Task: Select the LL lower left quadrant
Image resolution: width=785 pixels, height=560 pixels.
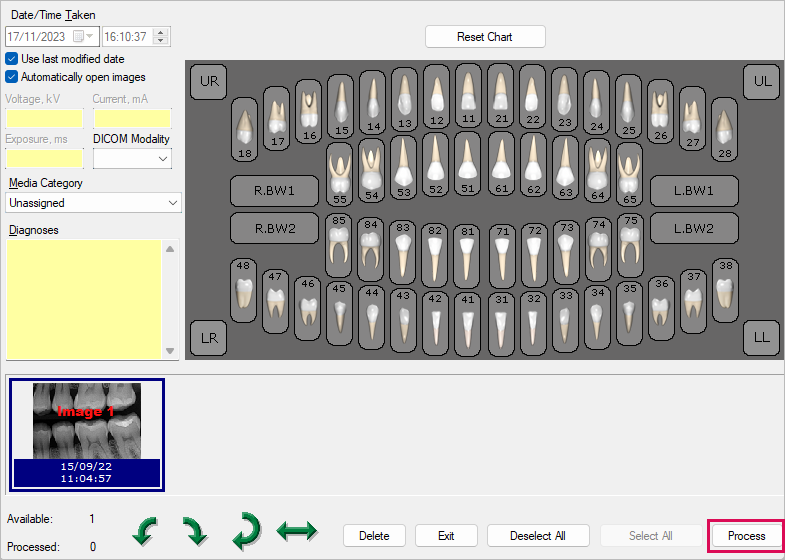Action: pyautogui.click(x=761, y=338)
